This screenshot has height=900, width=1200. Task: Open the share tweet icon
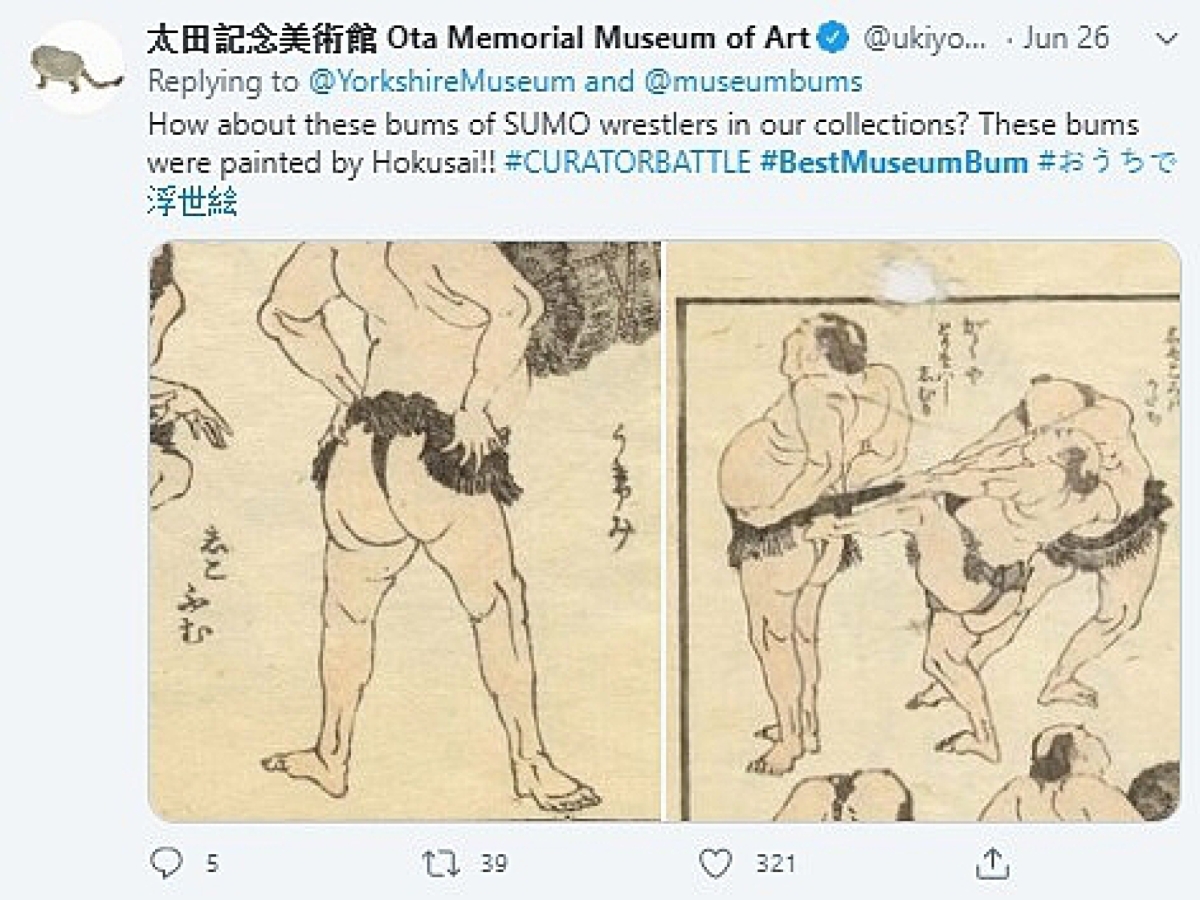(x=991, y=862)
